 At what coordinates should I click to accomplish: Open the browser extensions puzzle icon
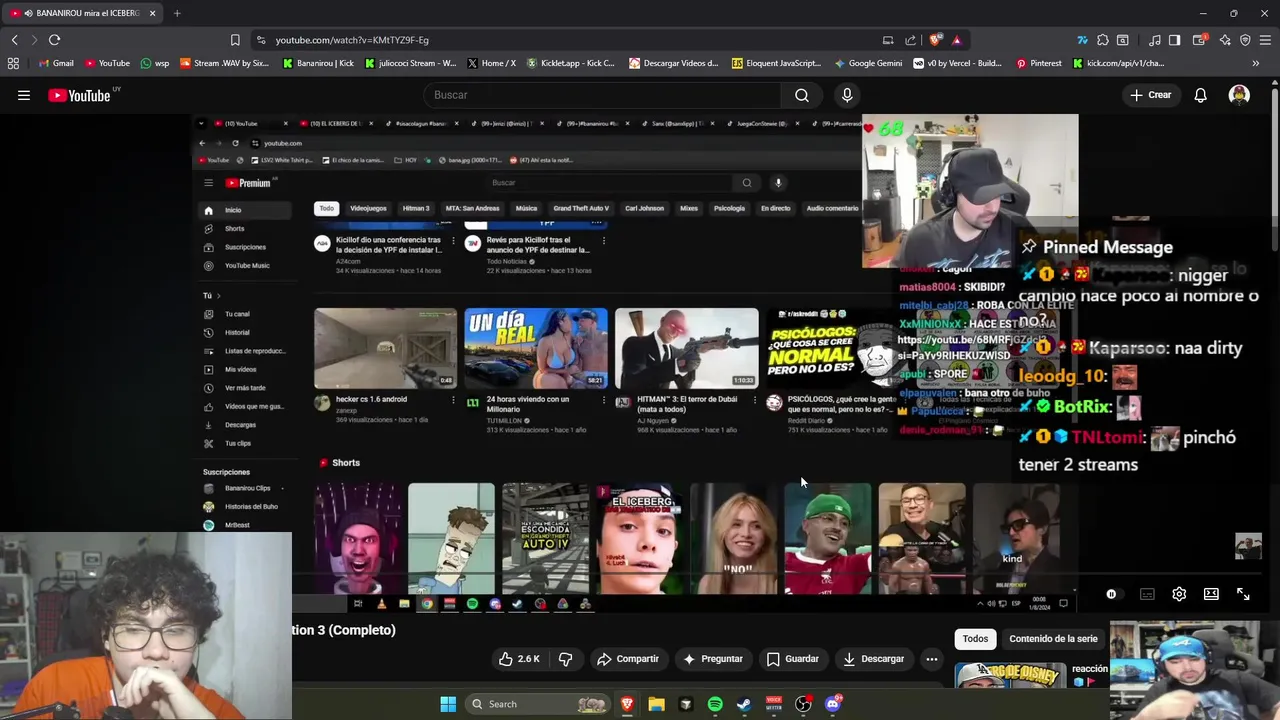1102,40
